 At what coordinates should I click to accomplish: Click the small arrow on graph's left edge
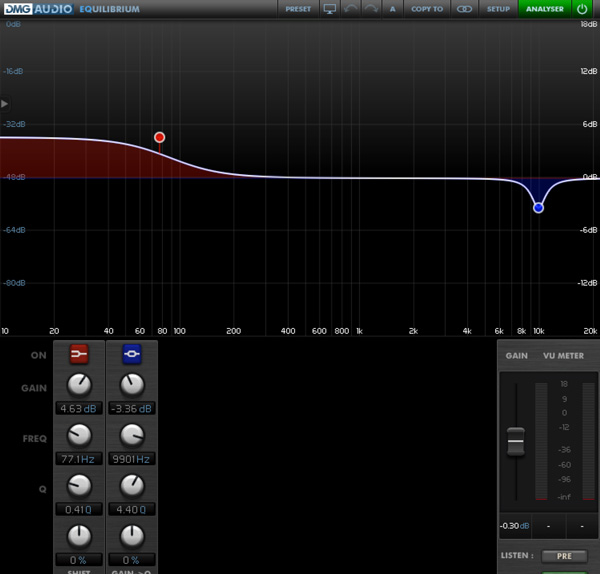[5, 103]
